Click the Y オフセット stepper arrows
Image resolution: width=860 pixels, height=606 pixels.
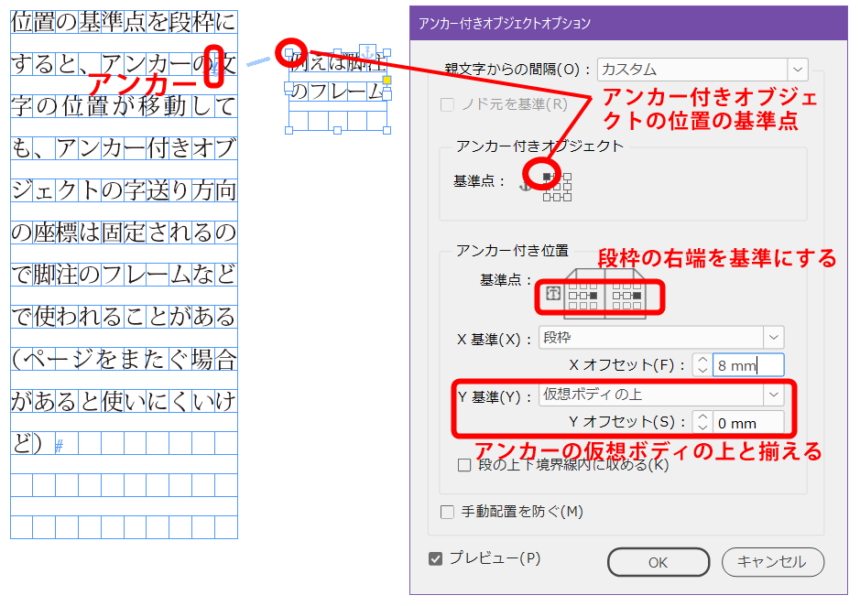pos(702,422)
